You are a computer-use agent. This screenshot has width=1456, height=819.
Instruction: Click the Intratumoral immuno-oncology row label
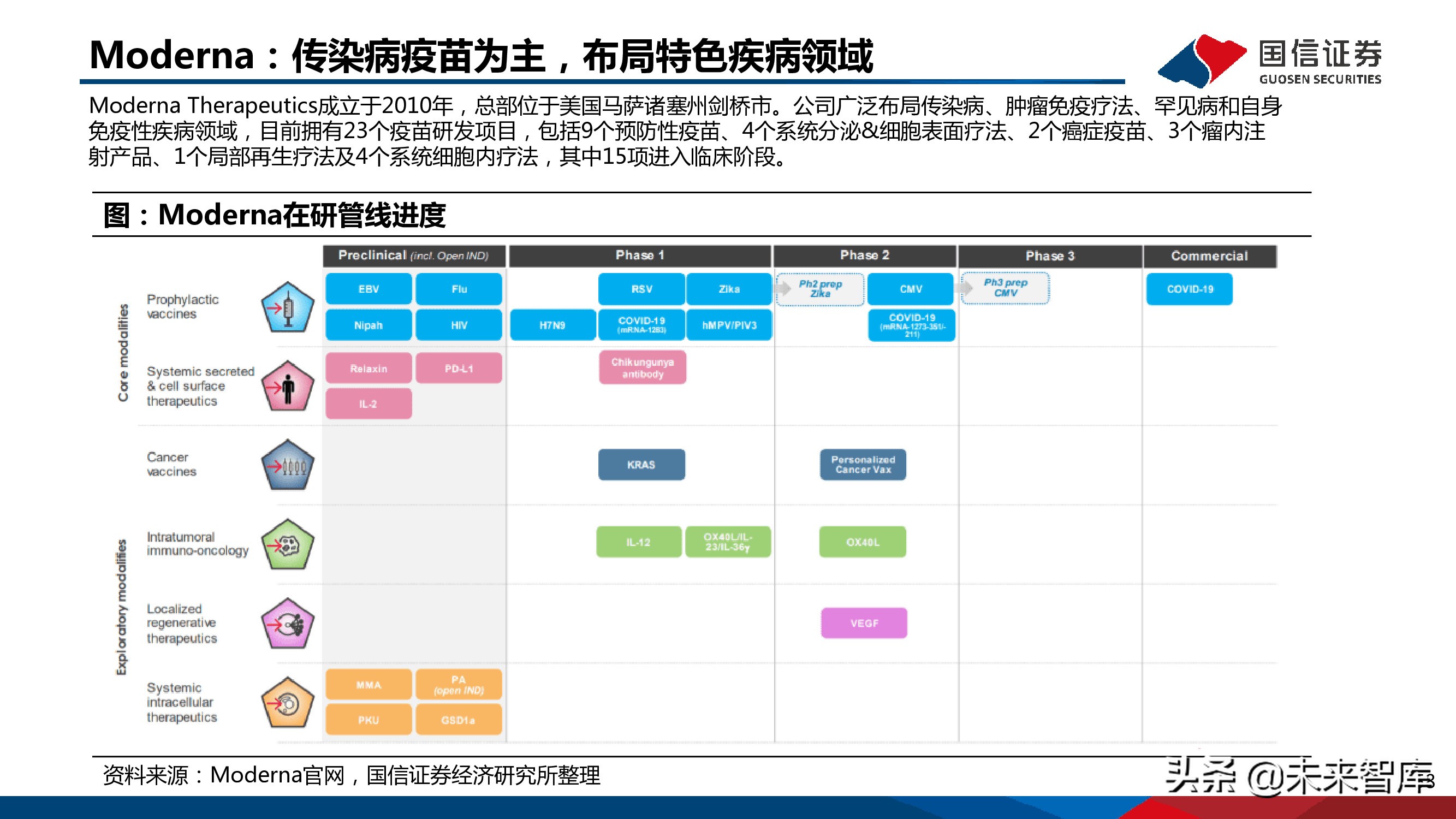[198, 543]
